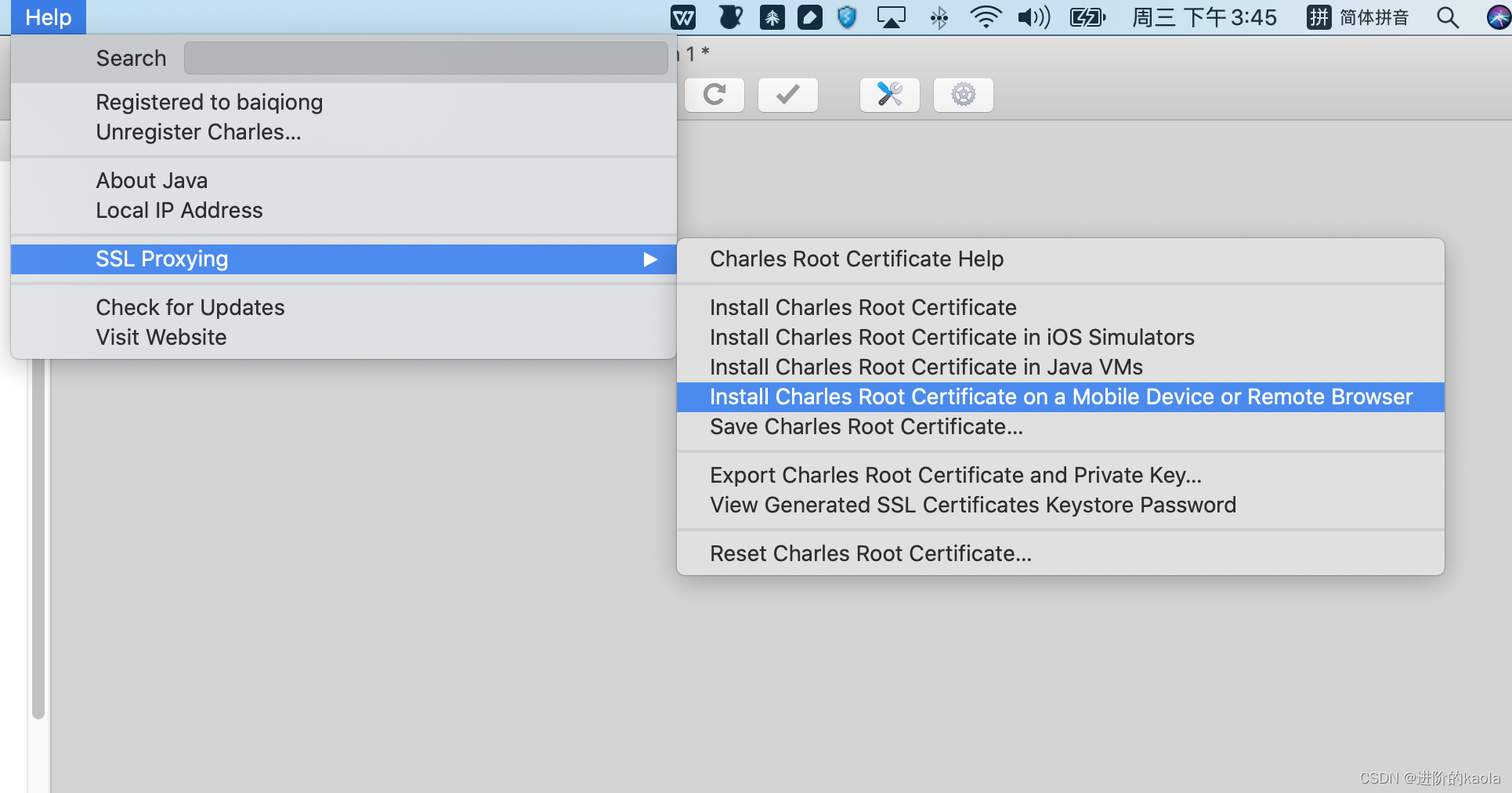Open Siri from menu bar
This screenshot has height=793, width=1512.
(1499, 17)
